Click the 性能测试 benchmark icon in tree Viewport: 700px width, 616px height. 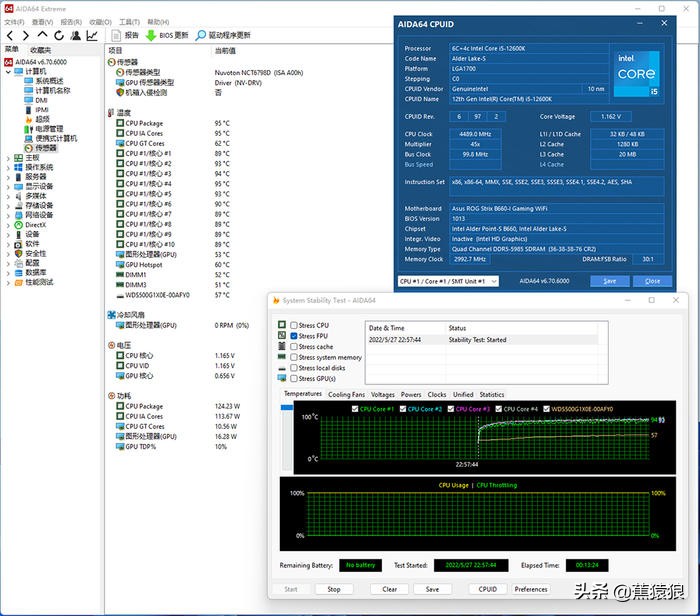[x=18, y=283]
